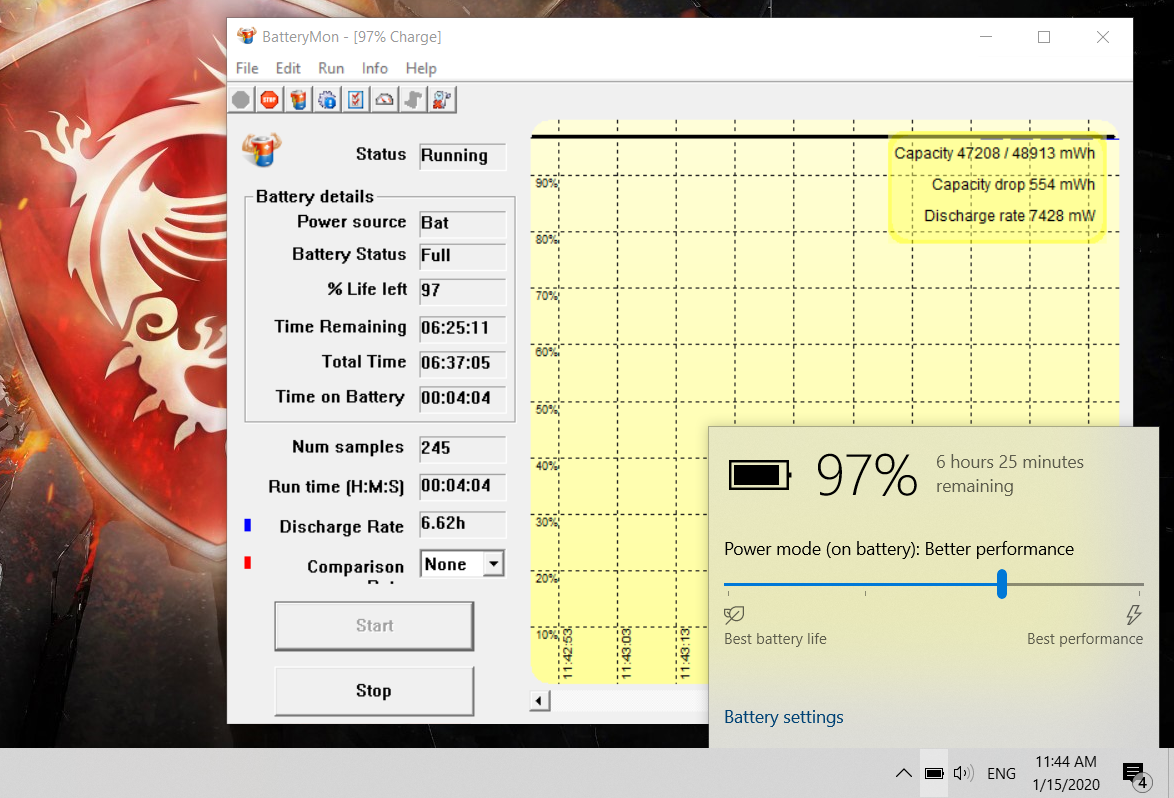The width and height of the screenshot is (1174, 798).
Task: Click the 'Best performance' label
Action: click(1085, 639)
